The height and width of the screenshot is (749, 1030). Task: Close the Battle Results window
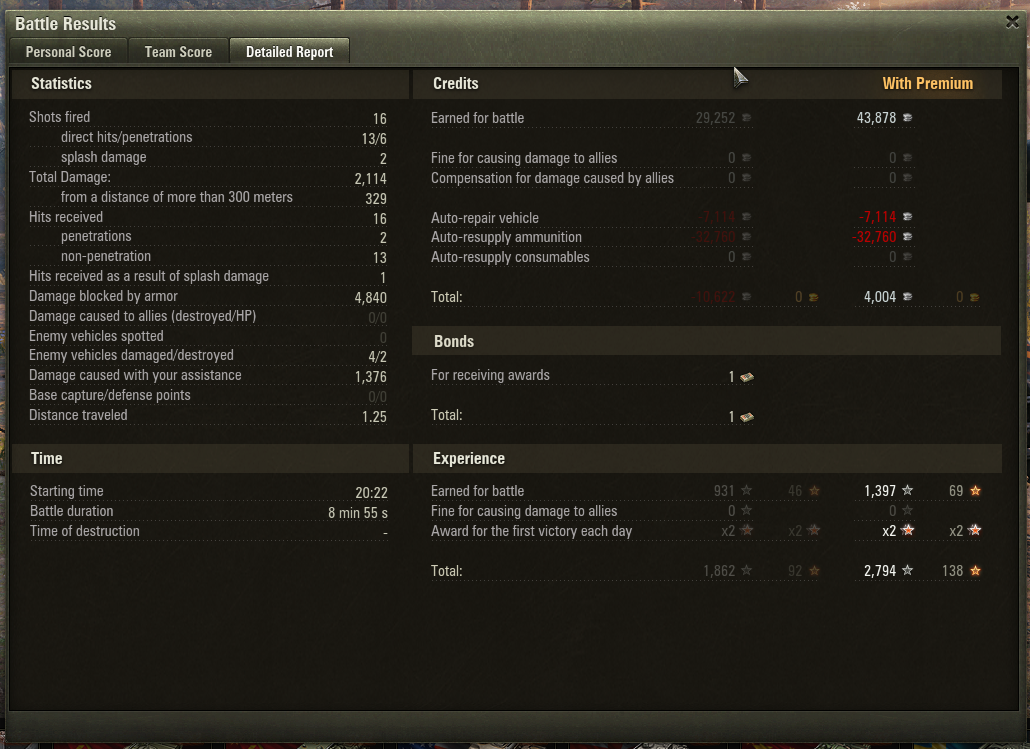click(x=1012, y=22)
